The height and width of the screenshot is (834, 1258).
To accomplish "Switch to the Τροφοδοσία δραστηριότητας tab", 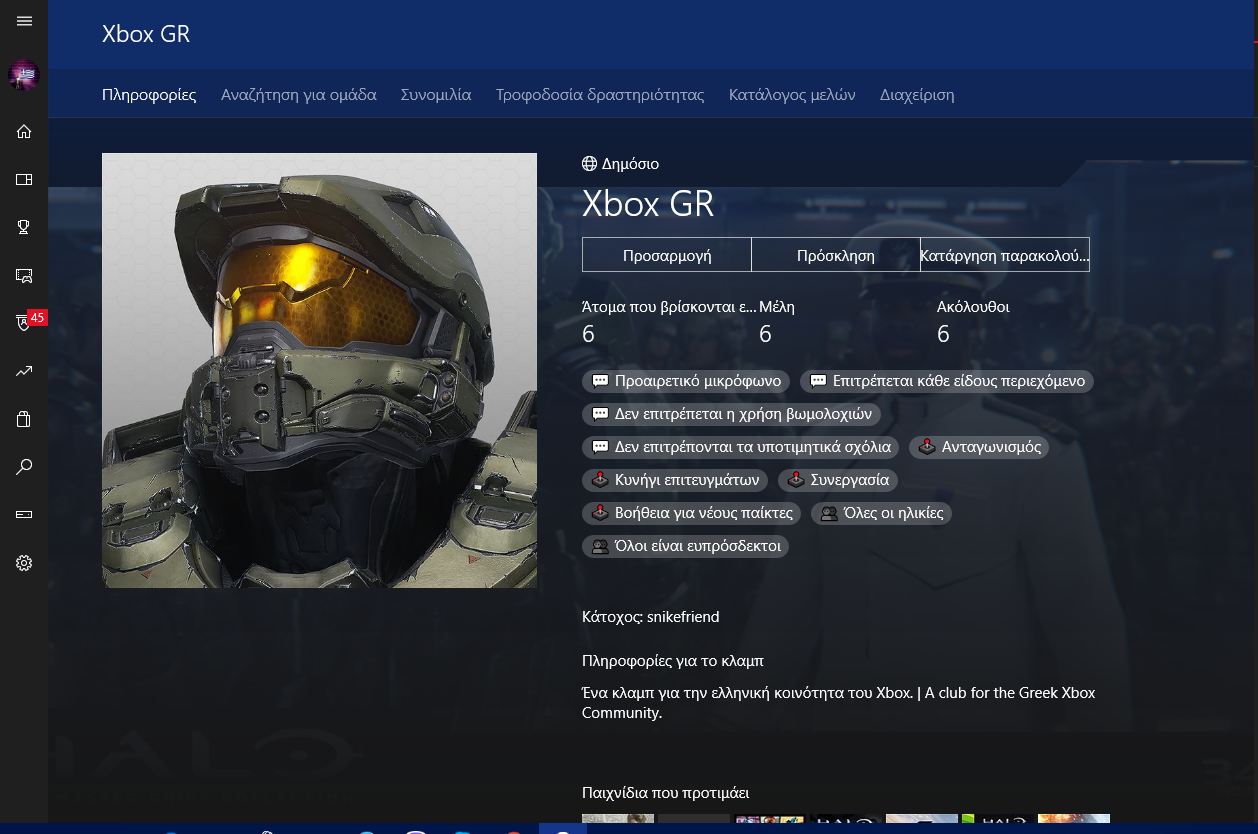I will 600,95.
